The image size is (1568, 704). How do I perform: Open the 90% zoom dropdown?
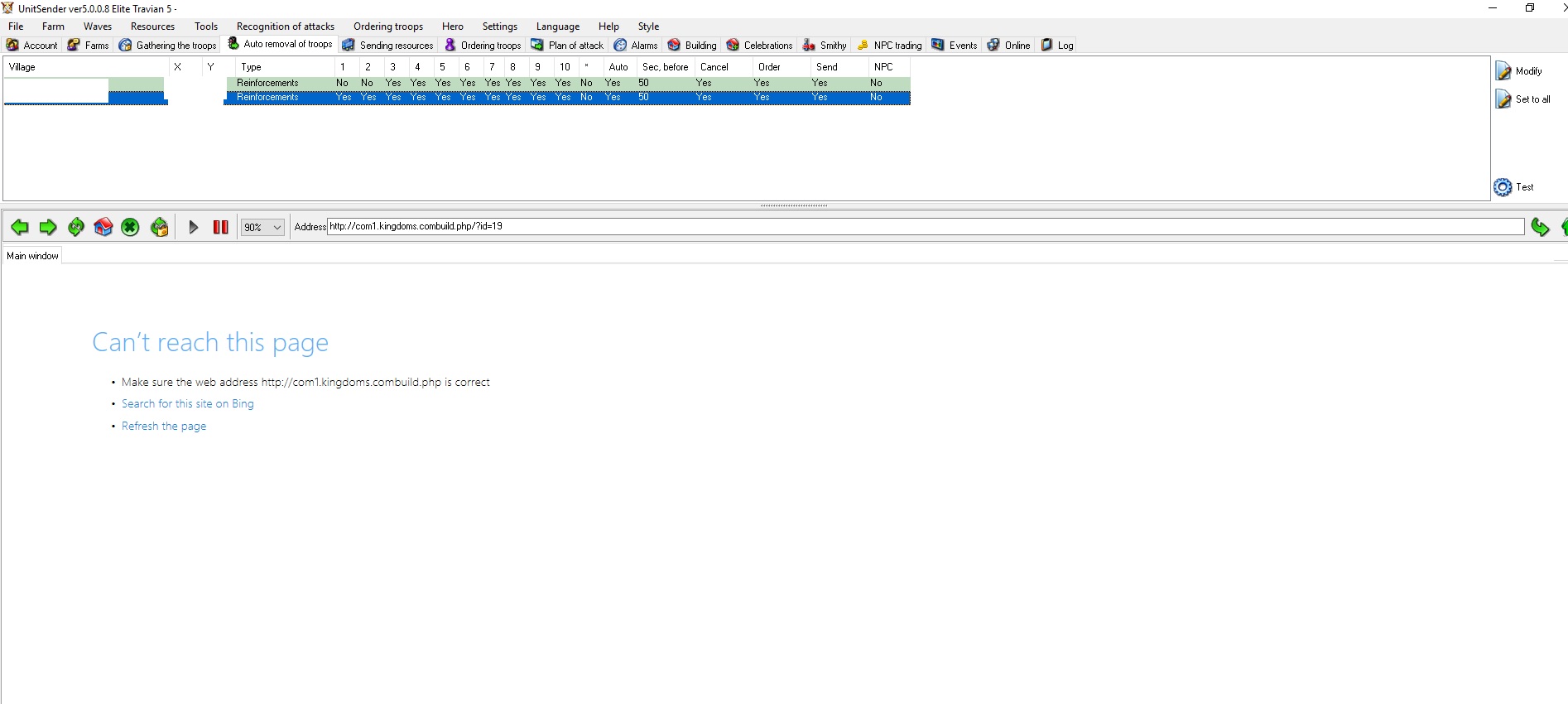point(262,227)
